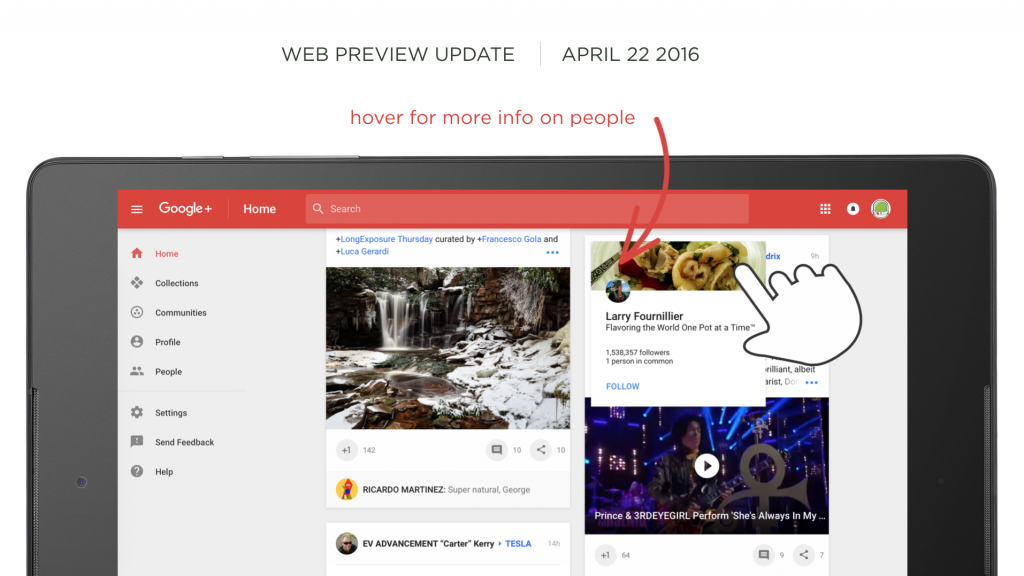Open the hamburger navigation menu
Image resolution: width=1024 pixels, height=576 pixels.
[136, 209]
